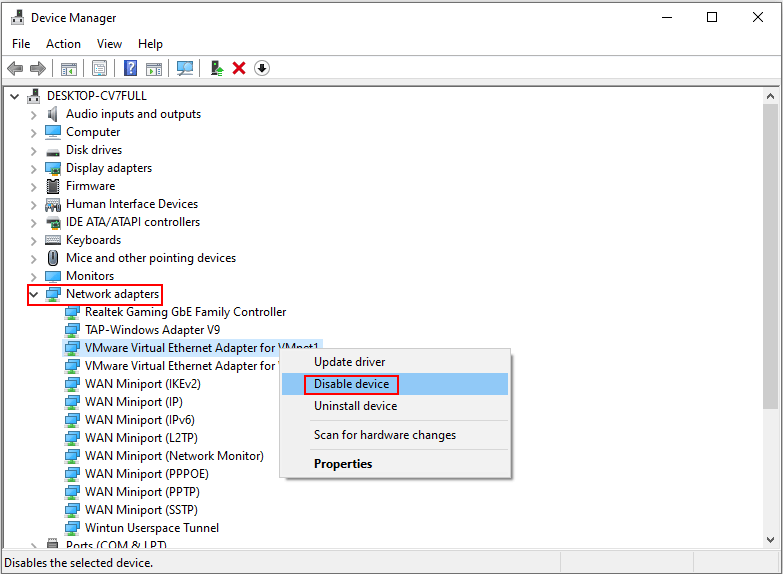Select WAN Miniport (Network Monitor)

[x=174, y=456]
